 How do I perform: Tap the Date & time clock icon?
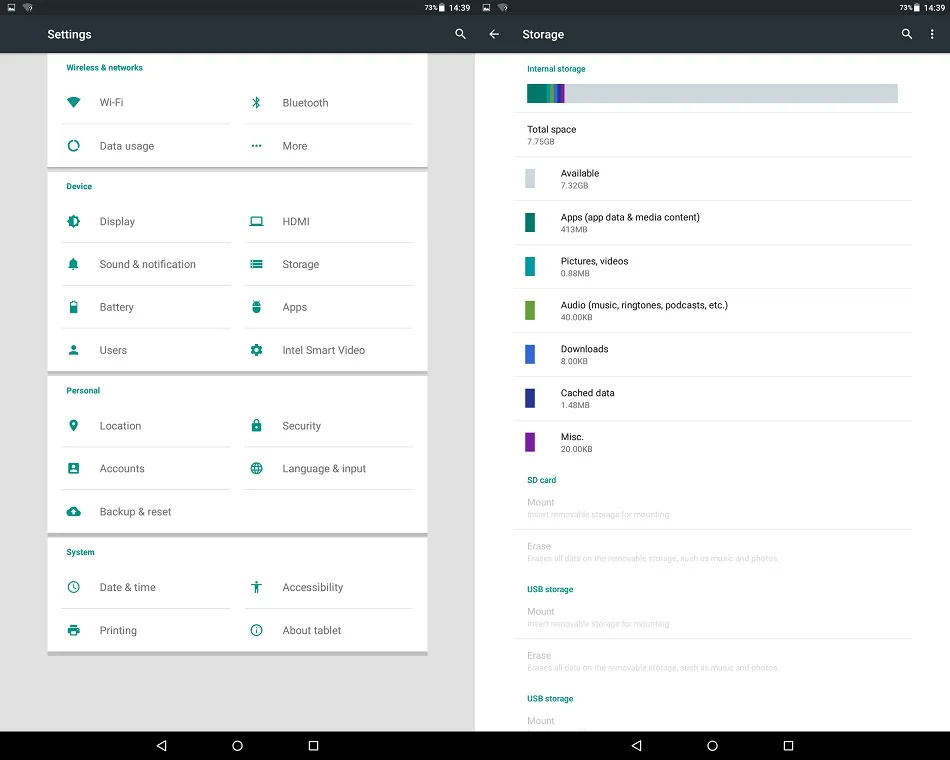tap(73, 587)
